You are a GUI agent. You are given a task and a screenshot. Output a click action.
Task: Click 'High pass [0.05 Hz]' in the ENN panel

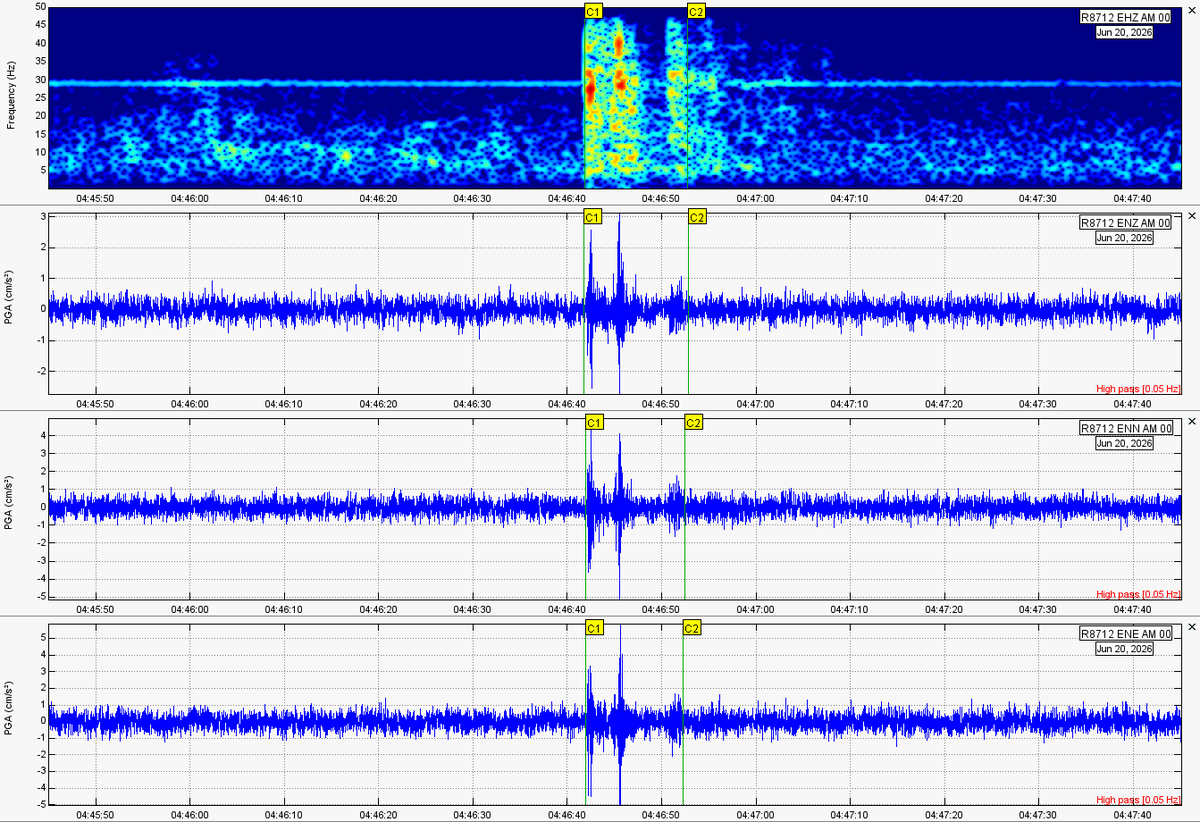[x=1138, y=594]
